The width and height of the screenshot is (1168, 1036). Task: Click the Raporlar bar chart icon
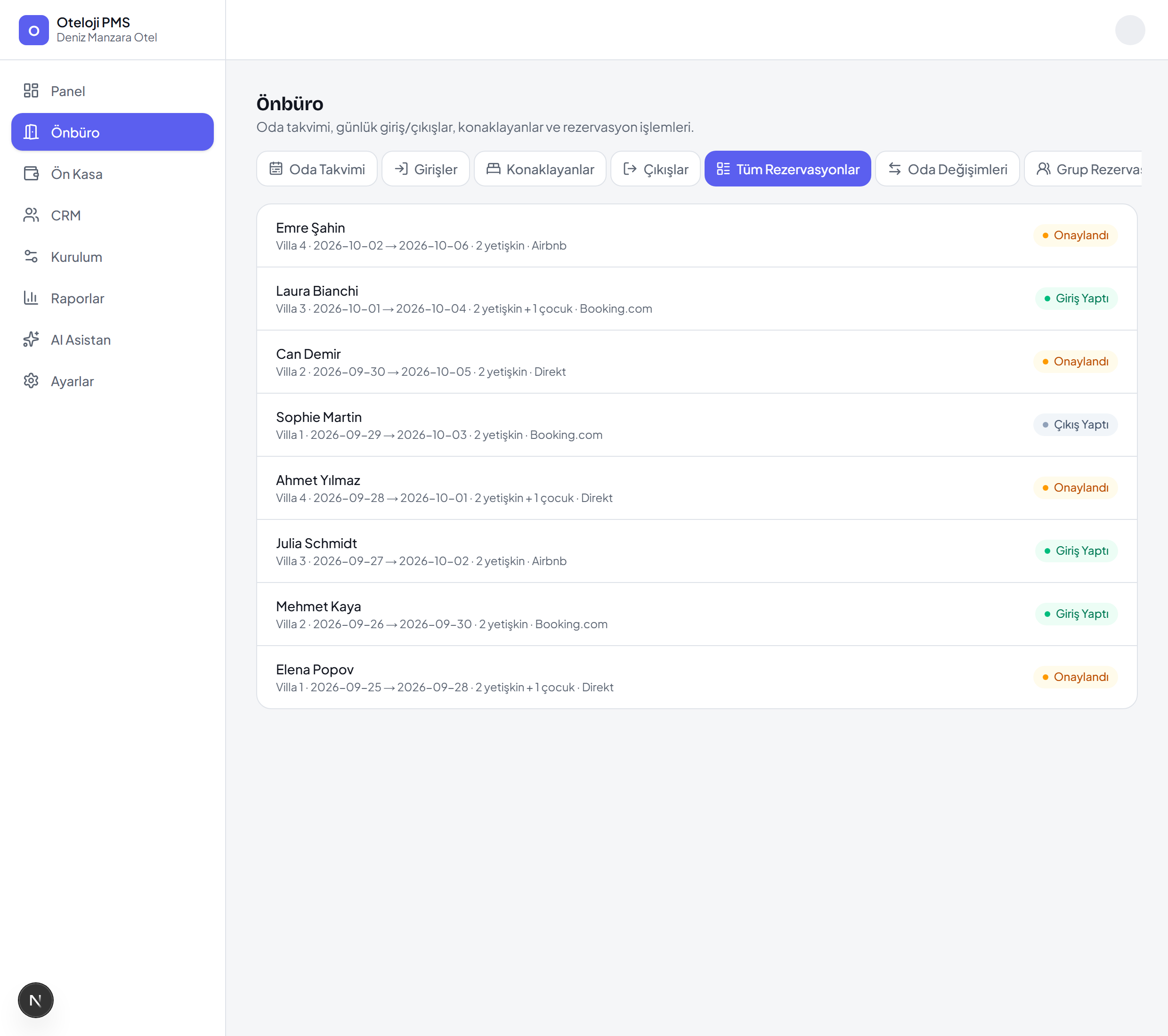coord(31,298)
